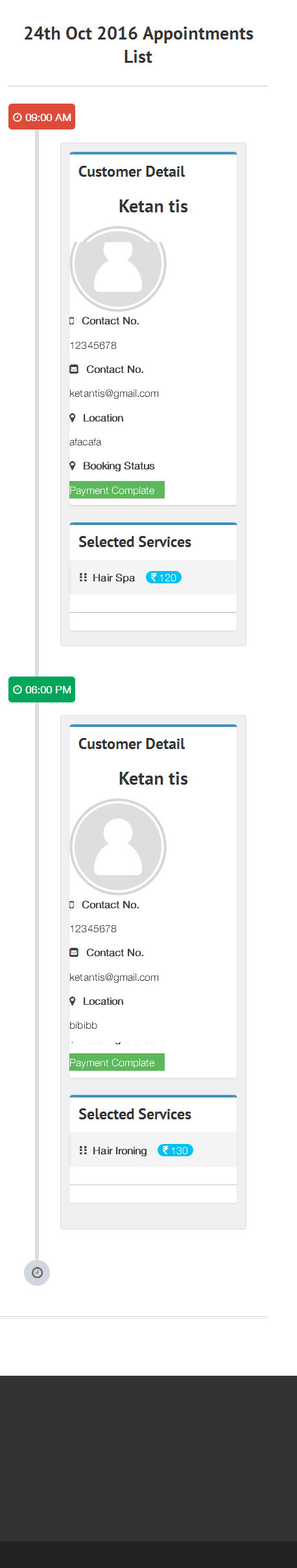Click the first Payment Complate status label
Image resolution: width=297 pixels, height=1568 pixels.
117,490
